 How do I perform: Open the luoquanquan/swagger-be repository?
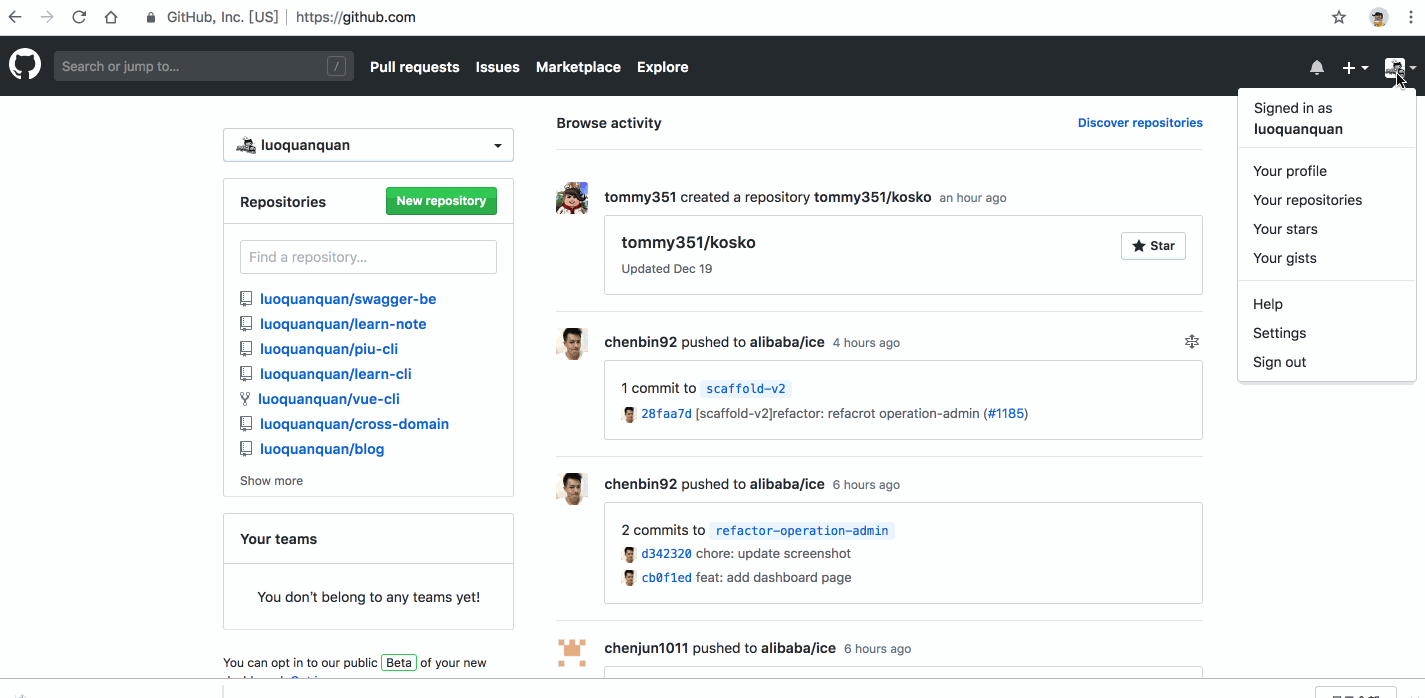pyautogui.click(x=348, y=299)
